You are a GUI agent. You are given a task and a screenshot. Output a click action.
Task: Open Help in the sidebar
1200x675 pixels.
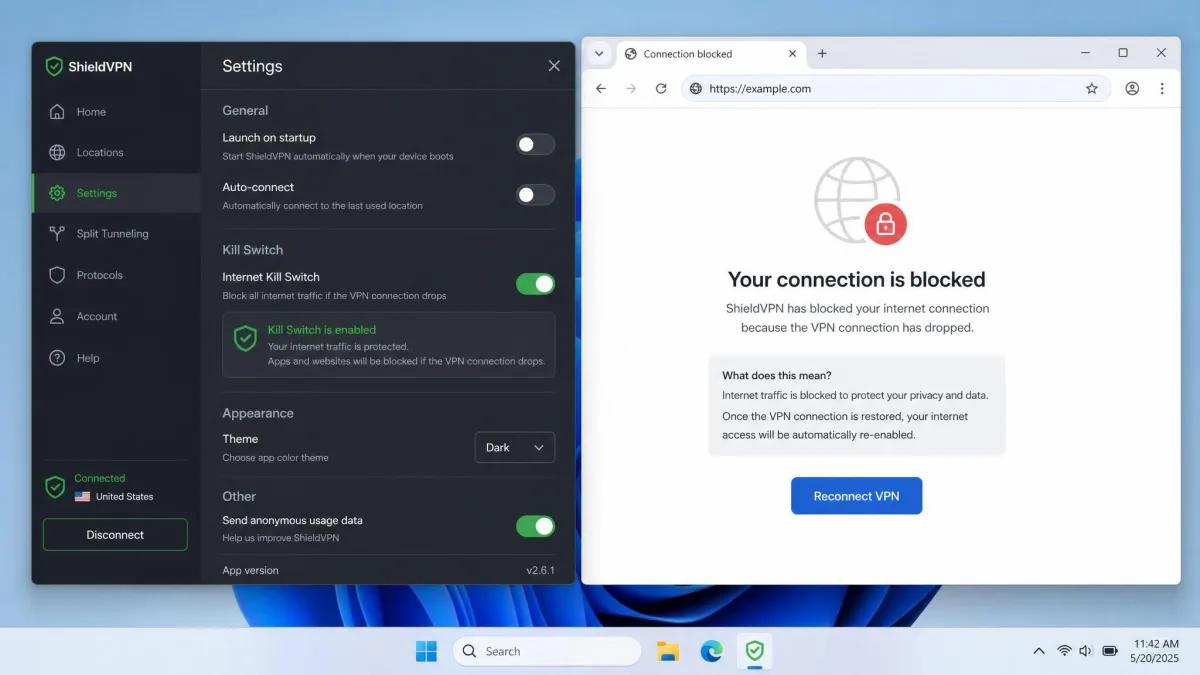pos(116,358)
